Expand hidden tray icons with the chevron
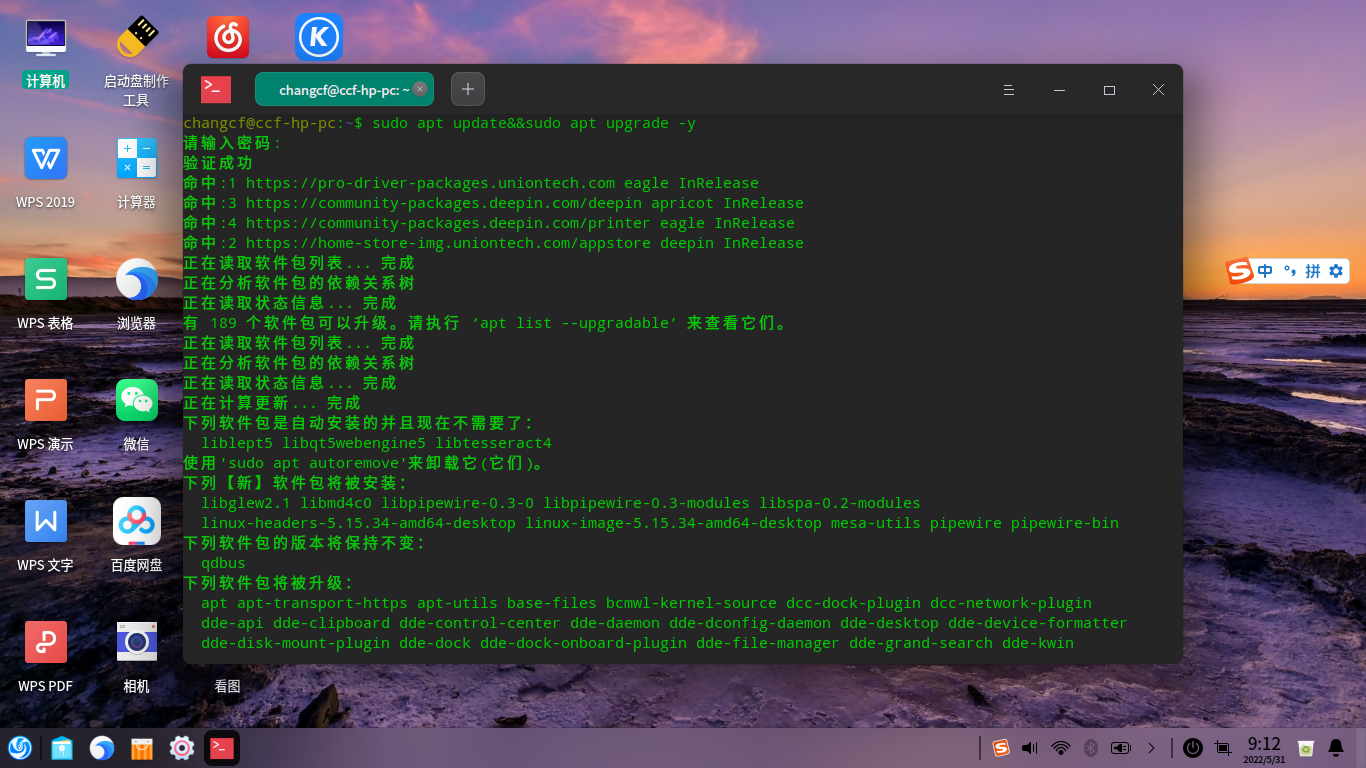 [1151, 747]
